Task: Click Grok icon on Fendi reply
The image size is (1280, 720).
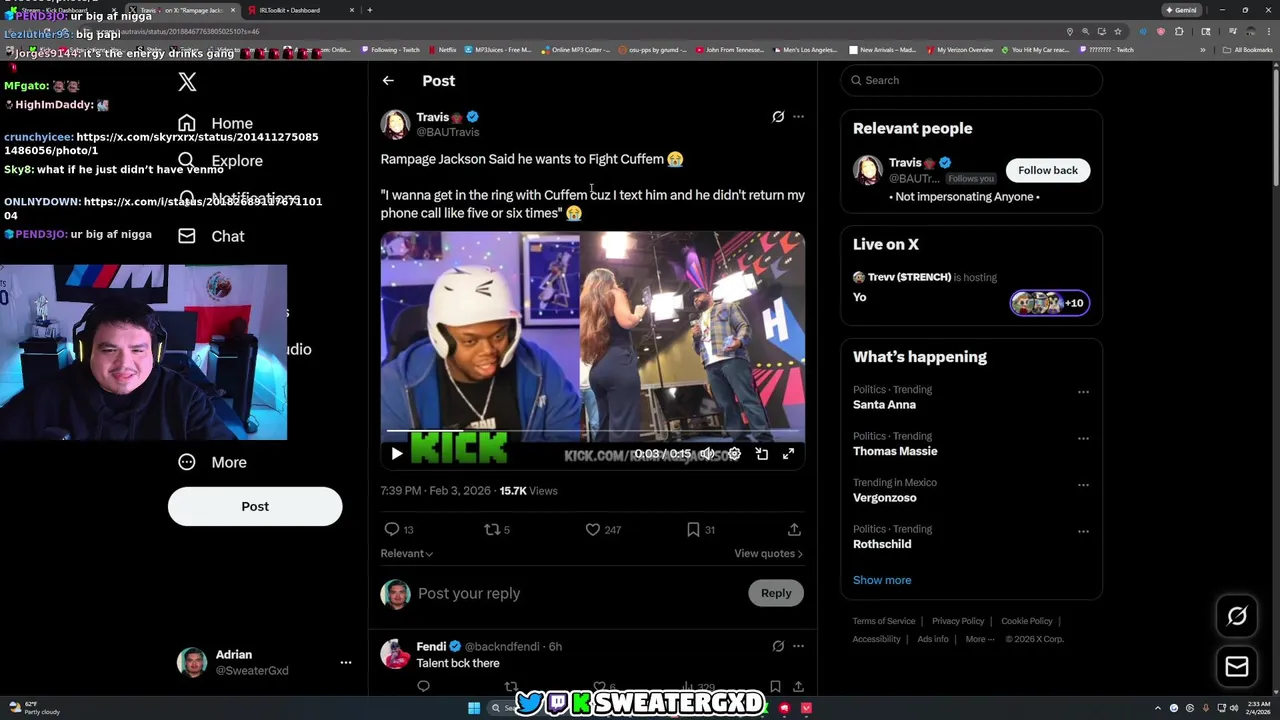Action: pyautogui.click(x=778, y=646)
